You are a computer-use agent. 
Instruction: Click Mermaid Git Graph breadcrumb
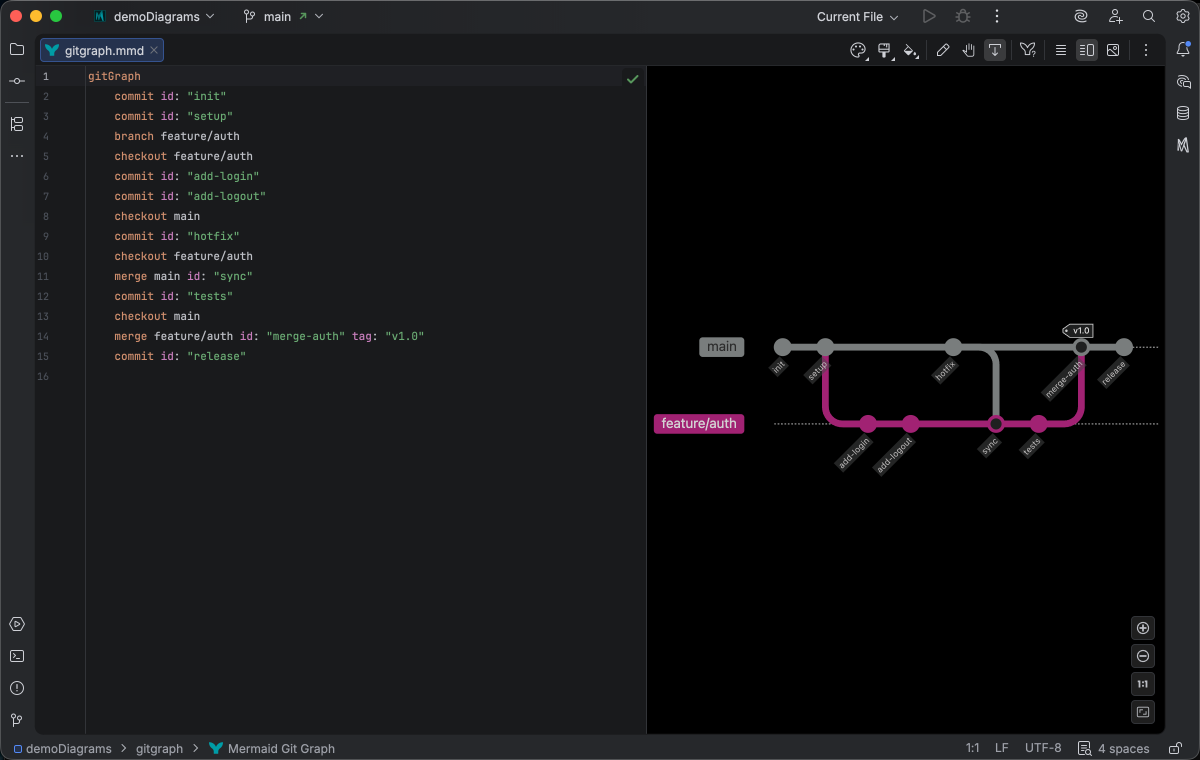(272, 748)
